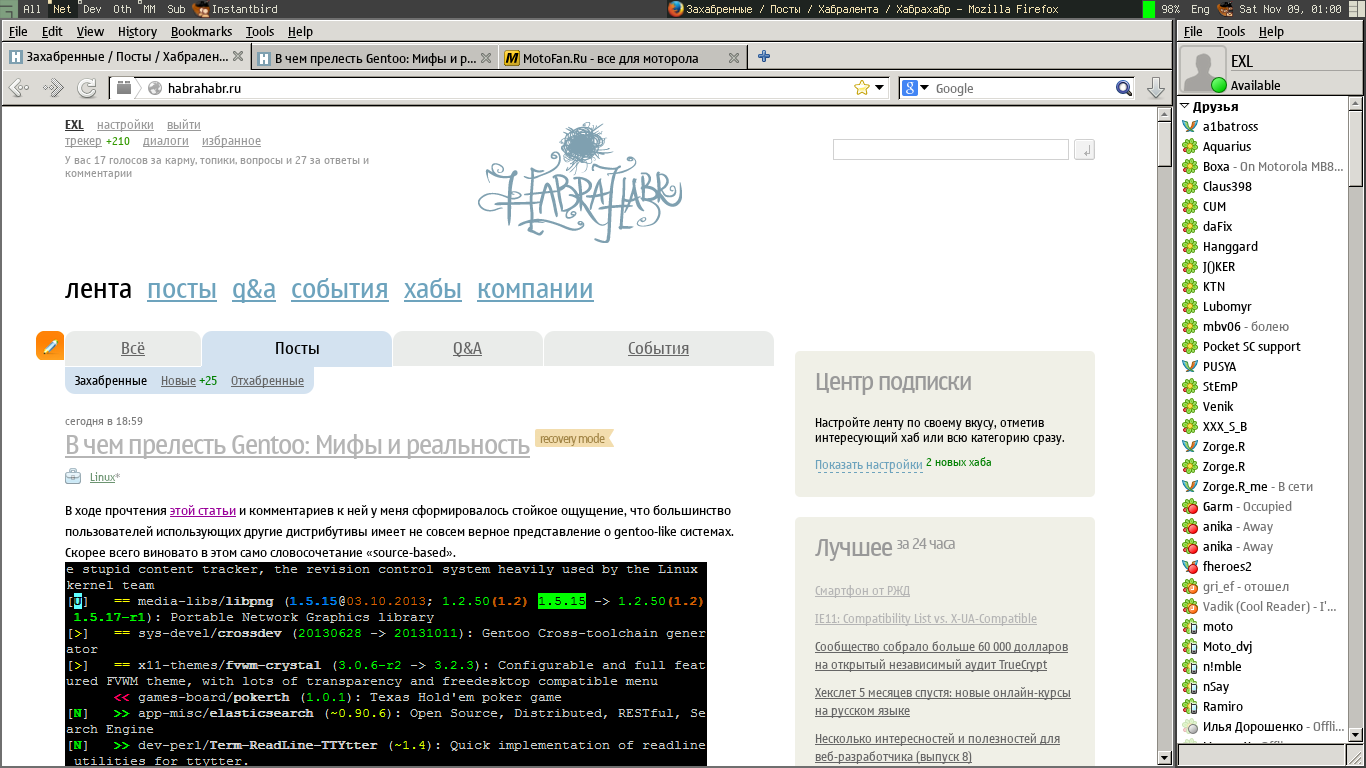Open the компании navigation link

535,290
